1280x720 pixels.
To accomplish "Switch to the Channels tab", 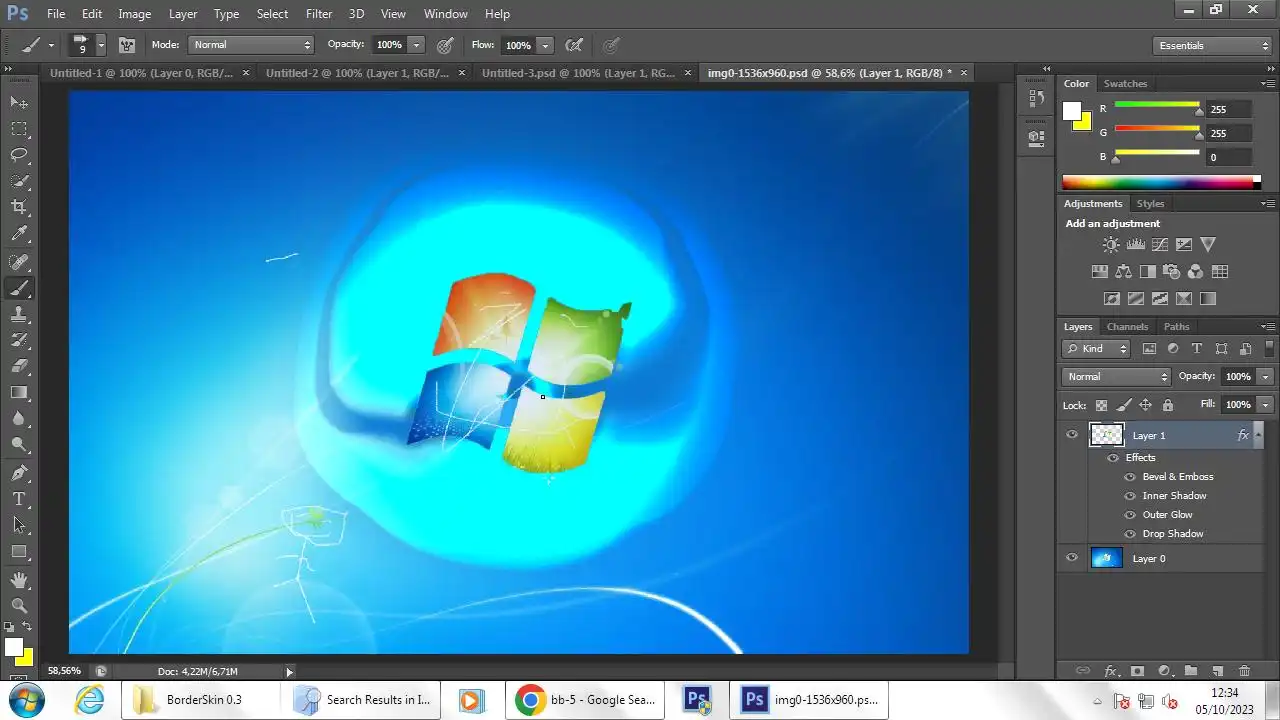I will point(1127,326).
